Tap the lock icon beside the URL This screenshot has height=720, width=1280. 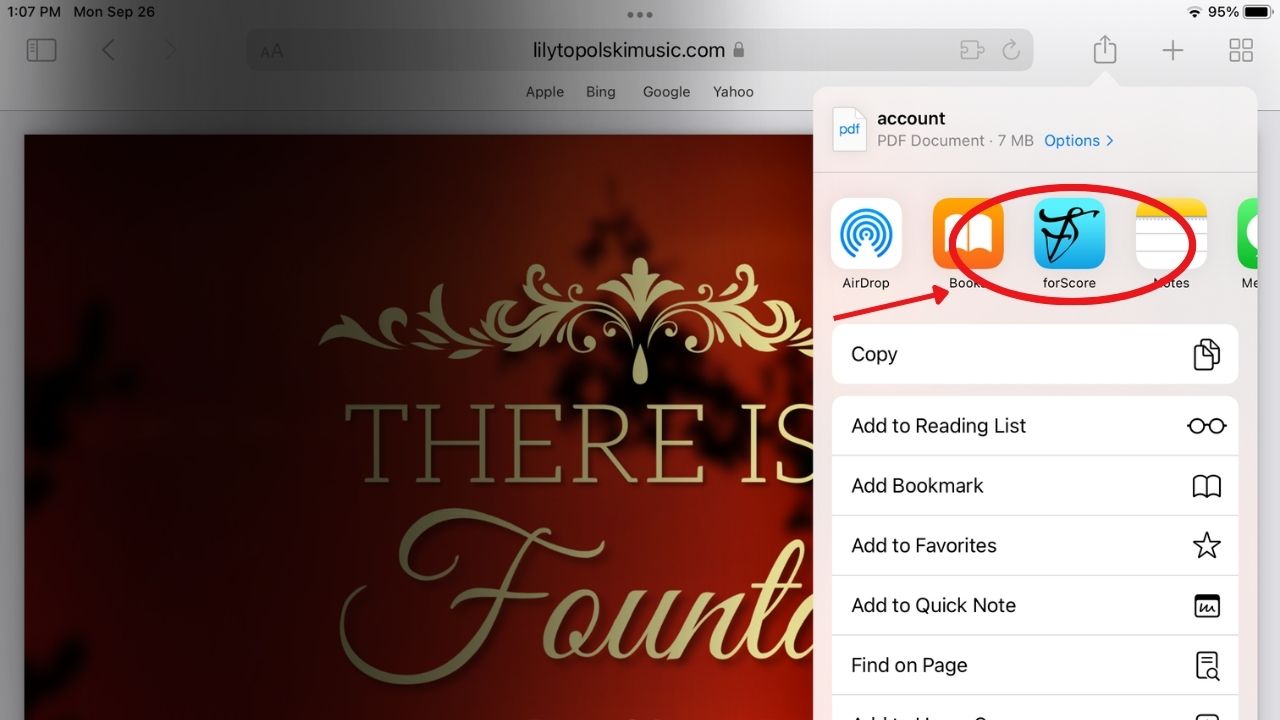click(x=739, y=50)
